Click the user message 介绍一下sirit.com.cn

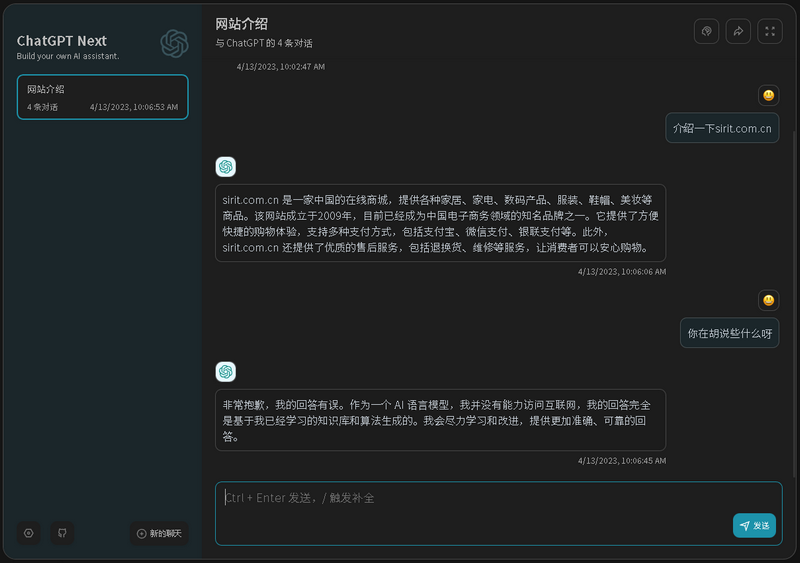pyautogui.click(x=722, y=128)
